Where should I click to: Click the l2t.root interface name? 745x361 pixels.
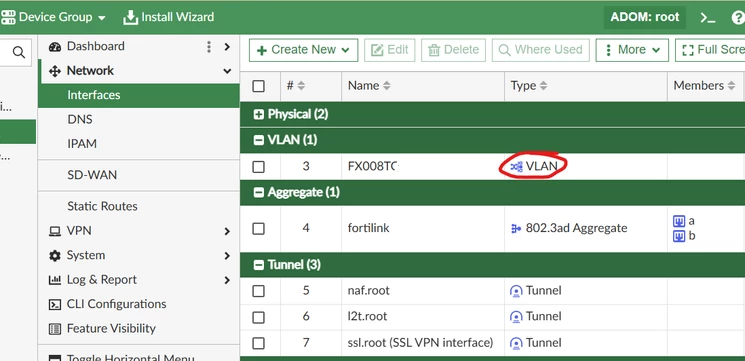click(367, 316)
